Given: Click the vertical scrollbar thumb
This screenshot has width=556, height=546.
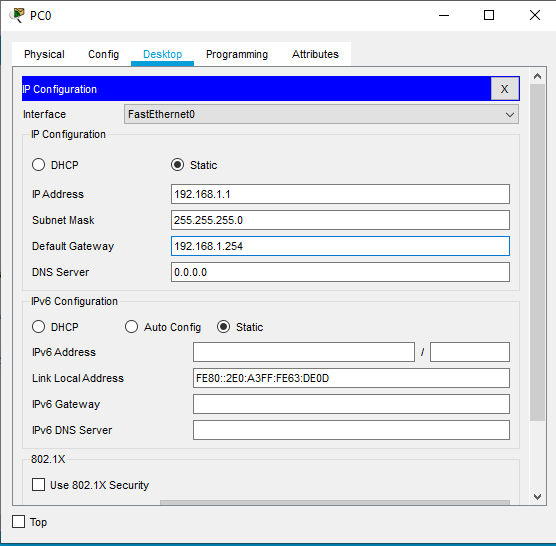Looking at the screenshot, I should click(538, 252).
